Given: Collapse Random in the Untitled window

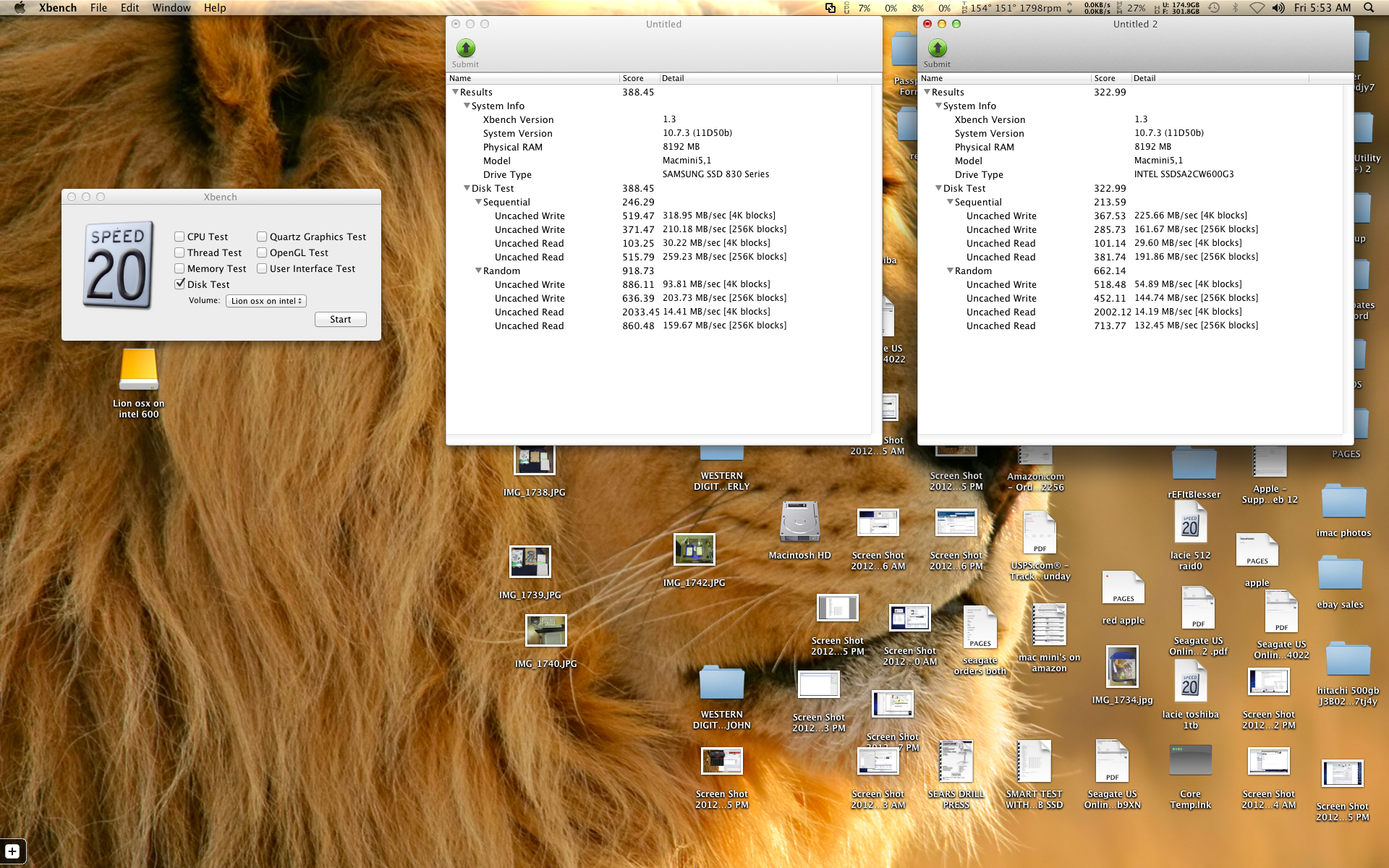Looking at the screenshot, I should tap(478, 271).
